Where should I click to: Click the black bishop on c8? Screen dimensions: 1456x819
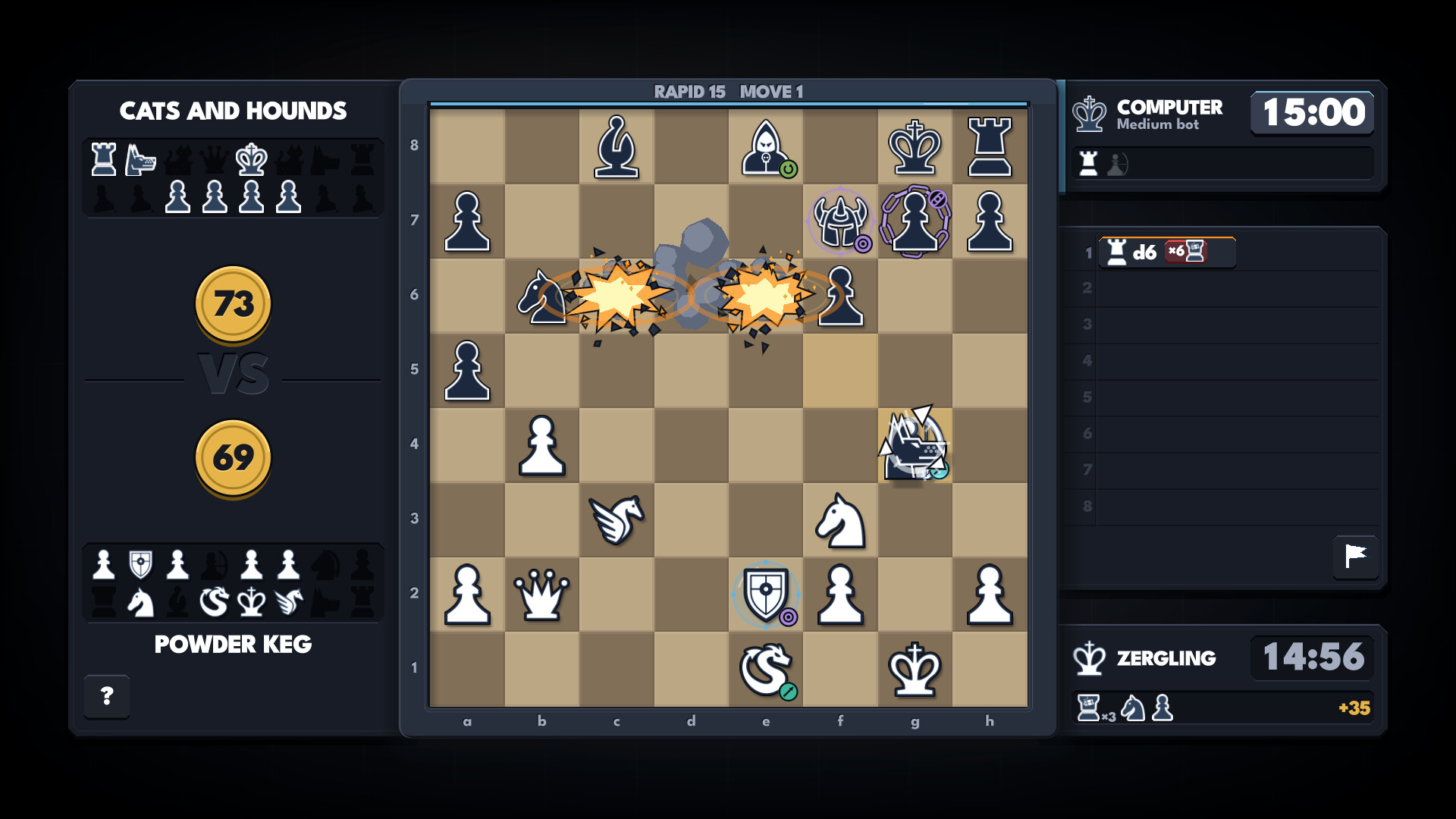617,146
